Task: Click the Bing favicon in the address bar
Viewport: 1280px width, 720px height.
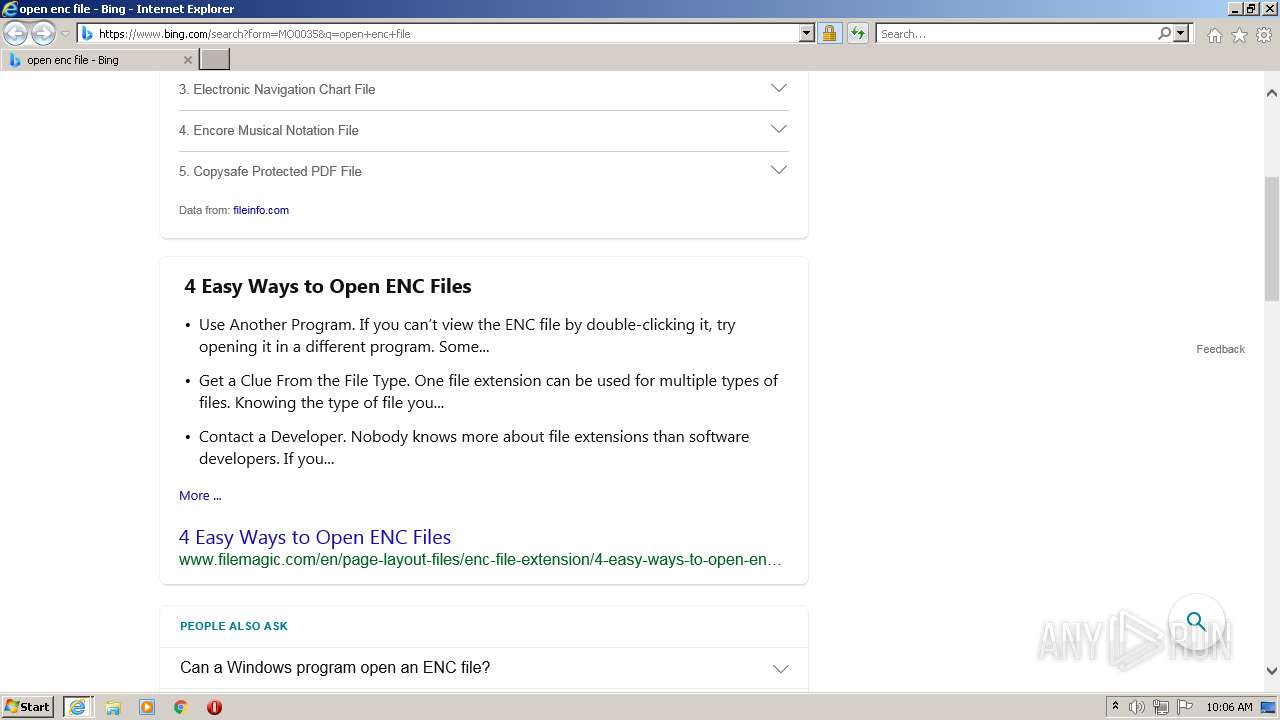Action: click(x=87, y=33)
